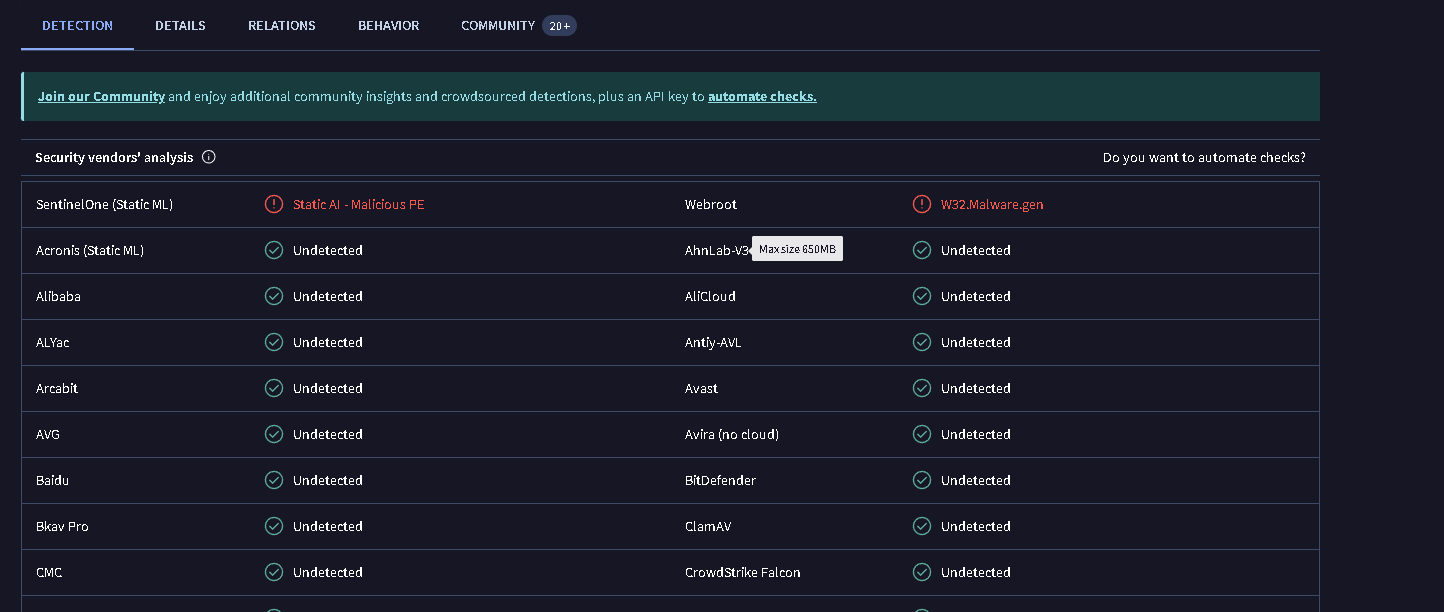
Task: Click the red warning icon beside W32.Malware.gen
Action: 922,204
